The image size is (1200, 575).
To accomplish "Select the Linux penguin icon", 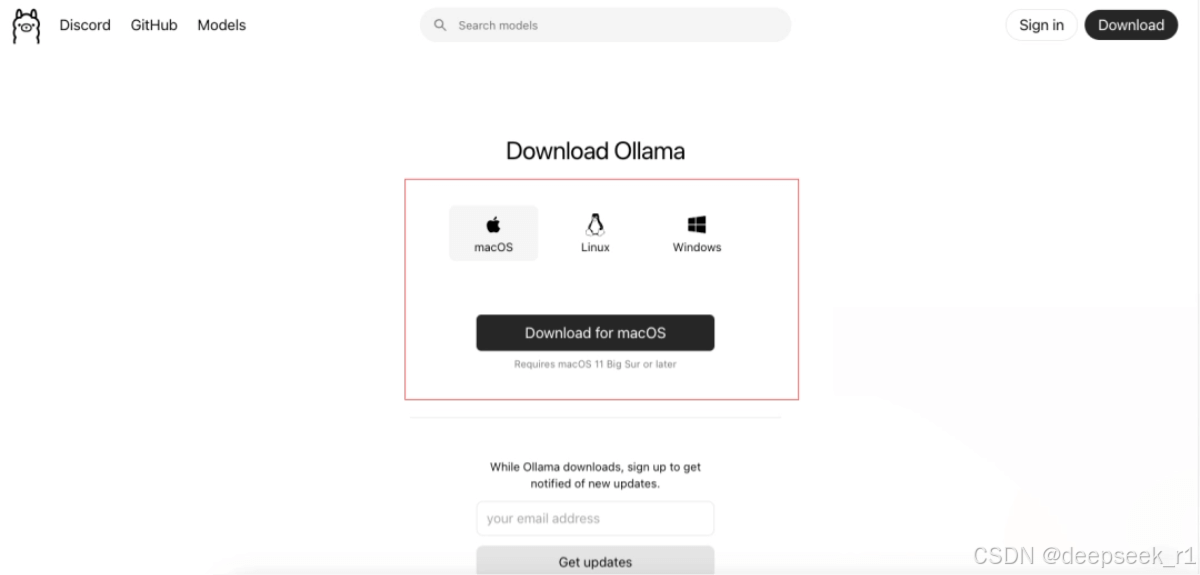I will point(595,224).
